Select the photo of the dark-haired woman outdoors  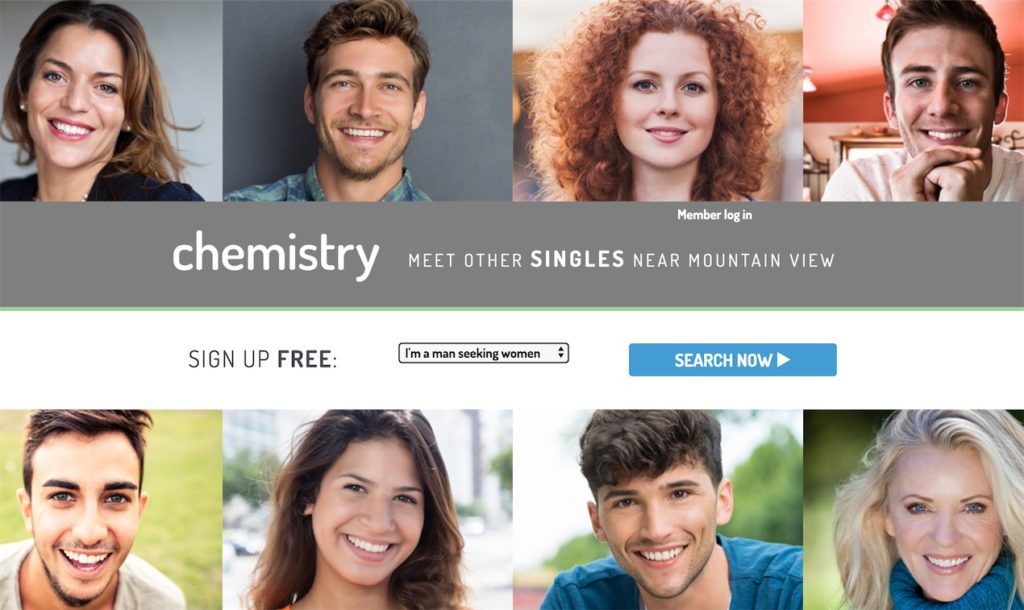tap(368, 510)
